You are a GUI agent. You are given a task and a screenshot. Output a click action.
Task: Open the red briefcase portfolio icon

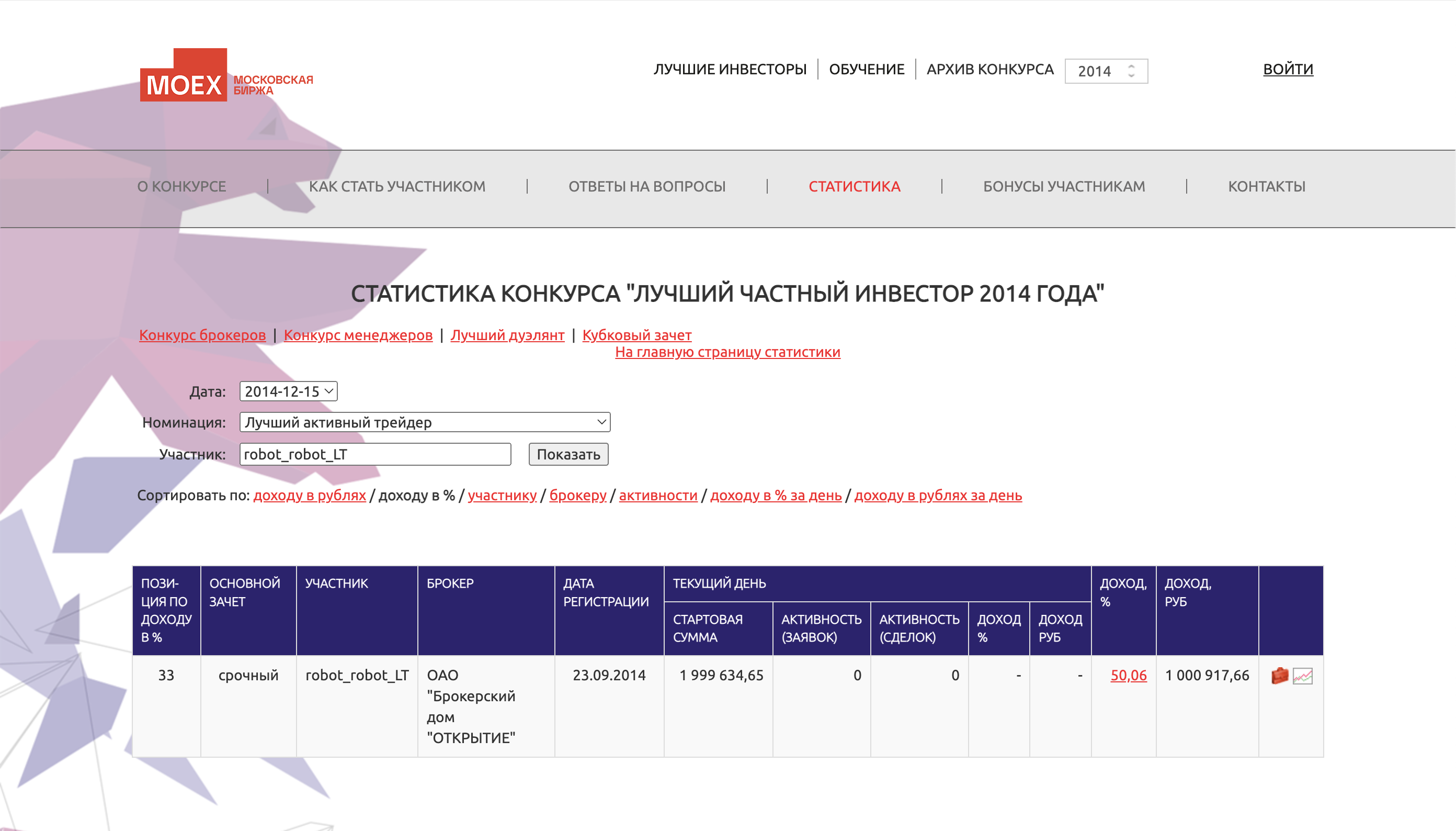click(x=1279, y=676)
